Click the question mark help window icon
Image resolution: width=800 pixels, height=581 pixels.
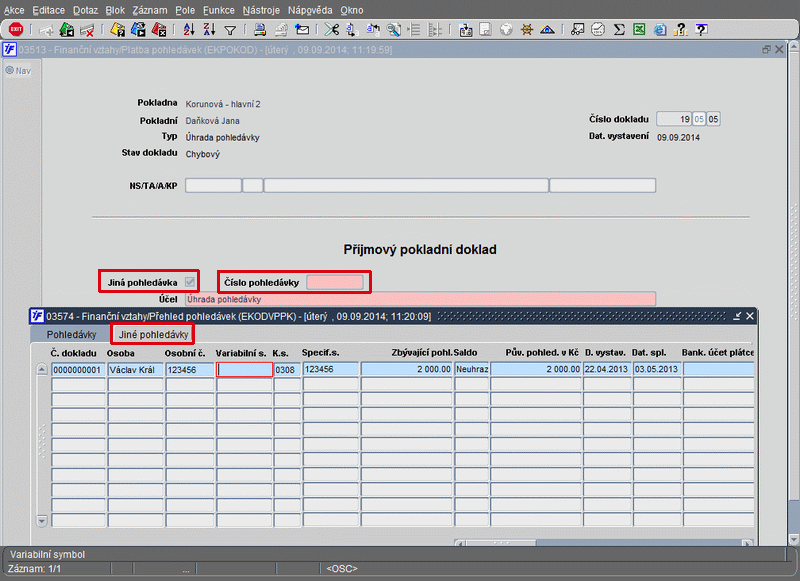(702, 30)
